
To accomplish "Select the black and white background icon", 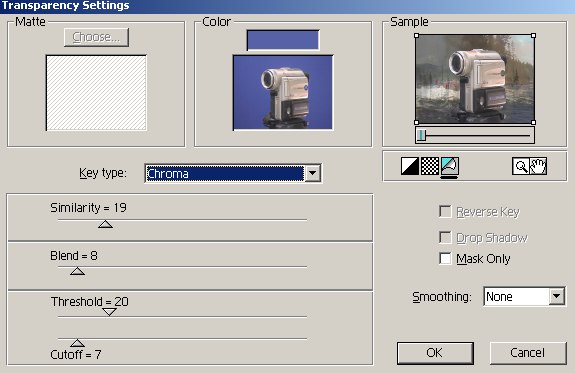I will [x=410, y=166].
